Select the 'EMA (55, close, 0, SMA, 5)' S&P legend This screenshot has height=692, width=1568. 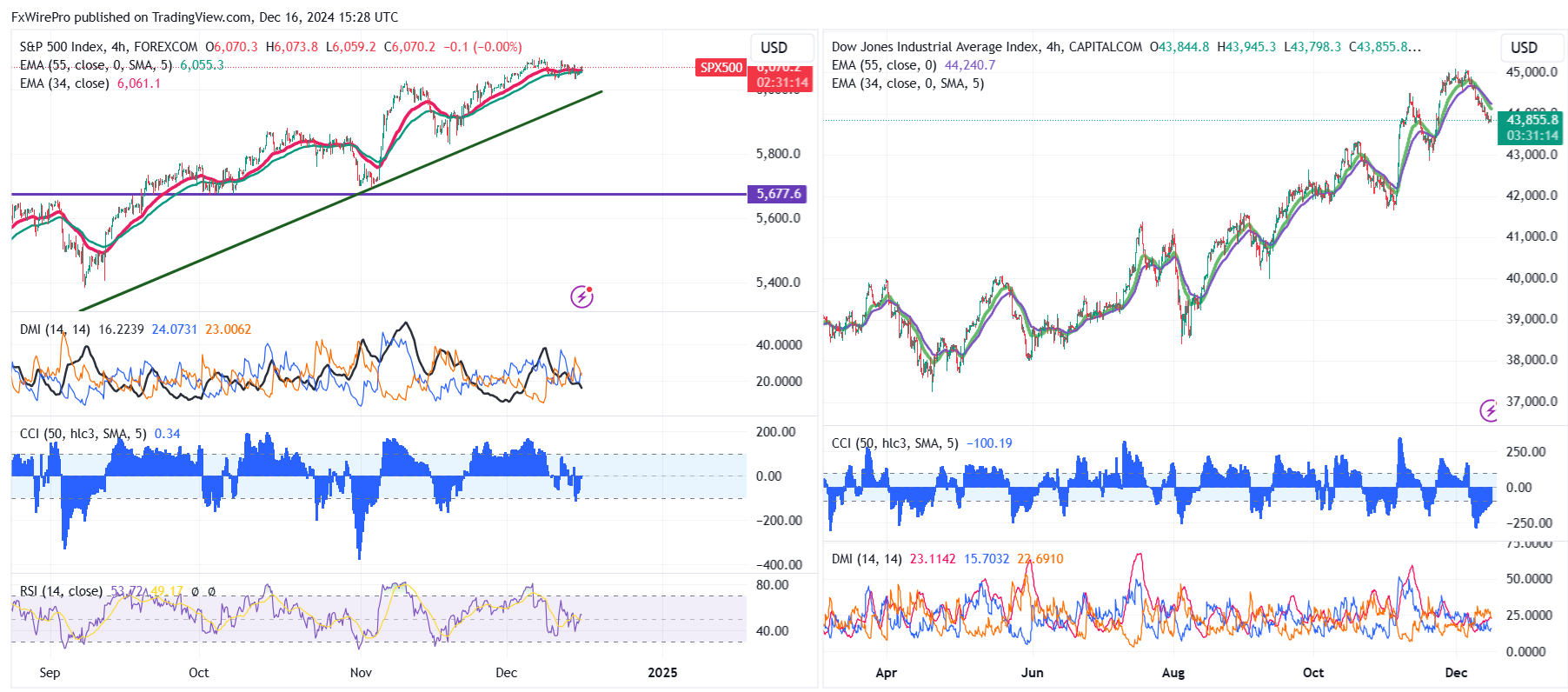coord(96,65)
